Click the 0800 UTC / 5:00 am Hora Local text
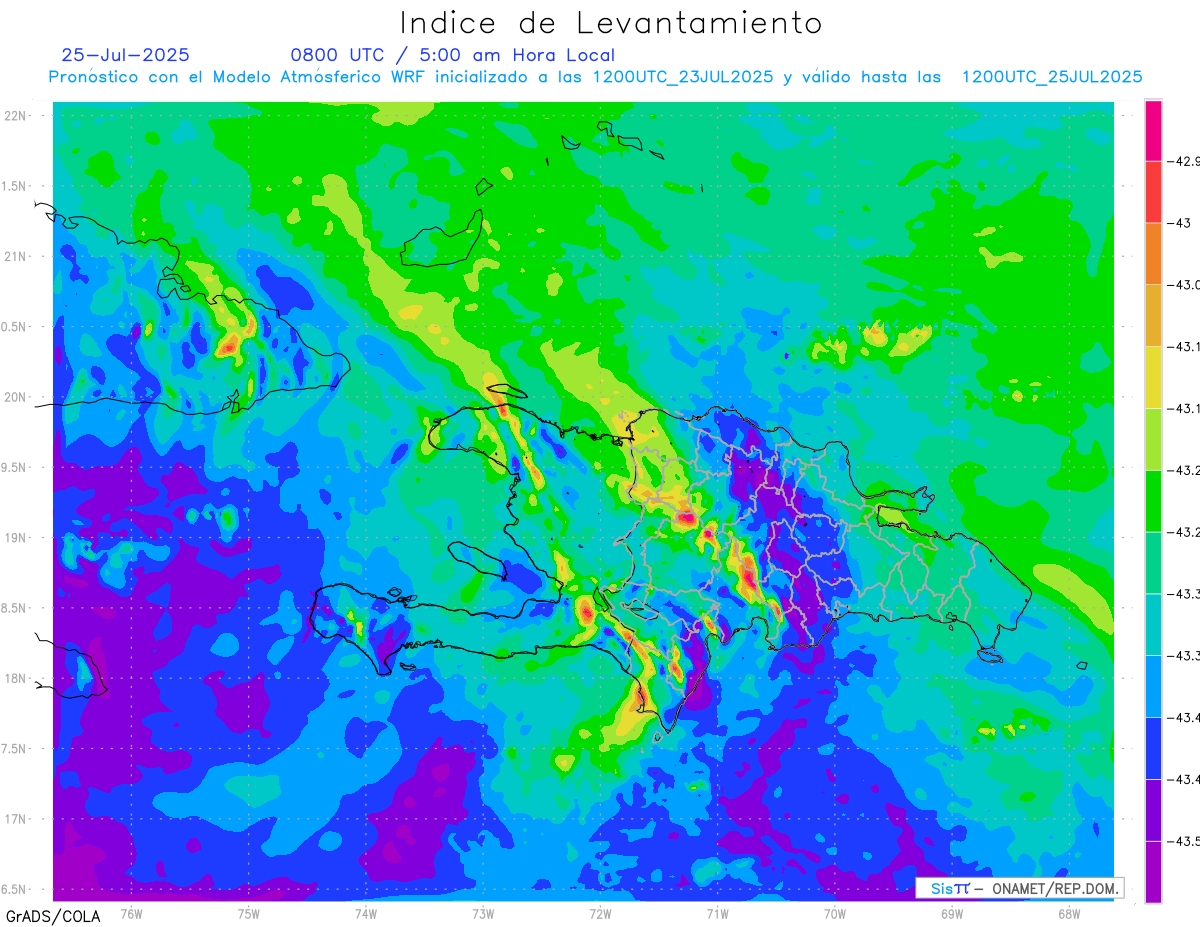This screenshot has width=1200, height=927. pos(452,55)
